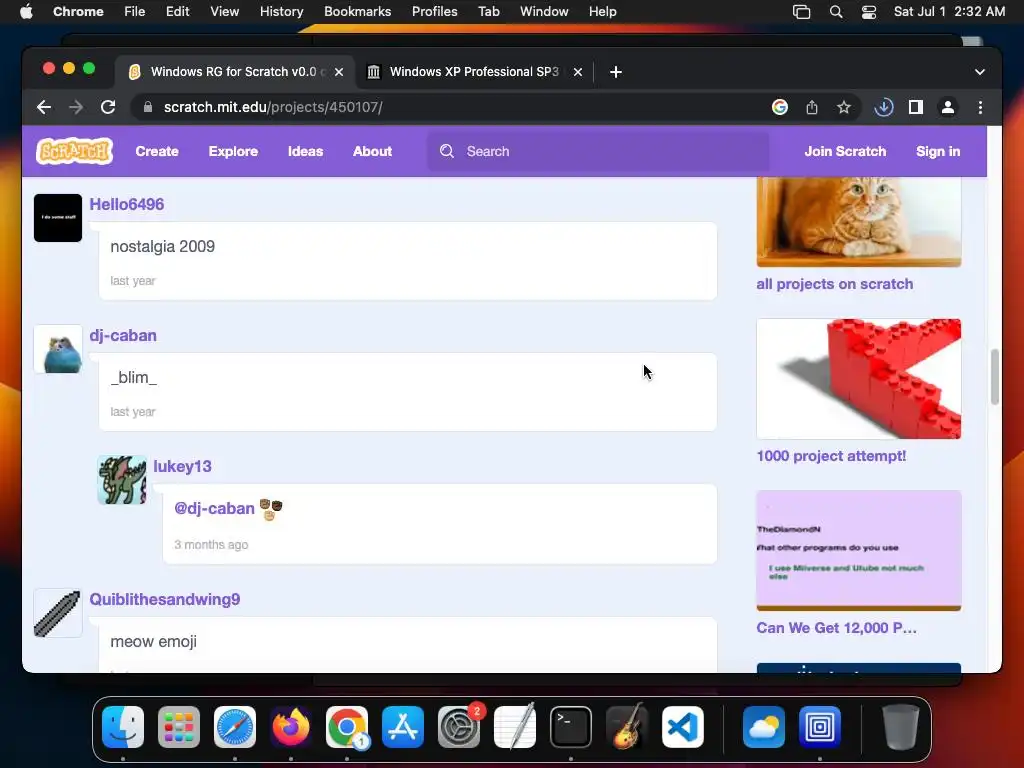Click the share page icon

pos(812,107)
